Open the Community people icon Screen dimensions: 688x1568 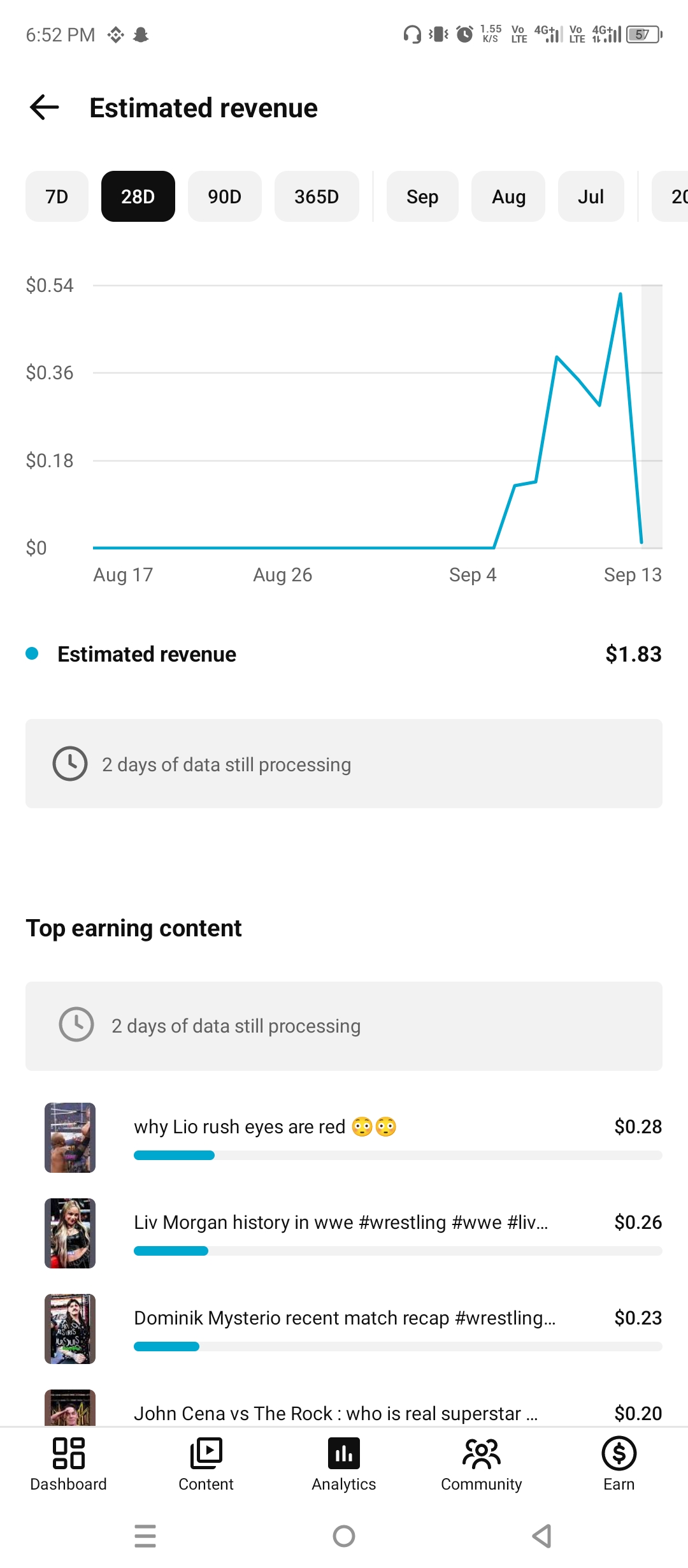tap(482, 1453)
